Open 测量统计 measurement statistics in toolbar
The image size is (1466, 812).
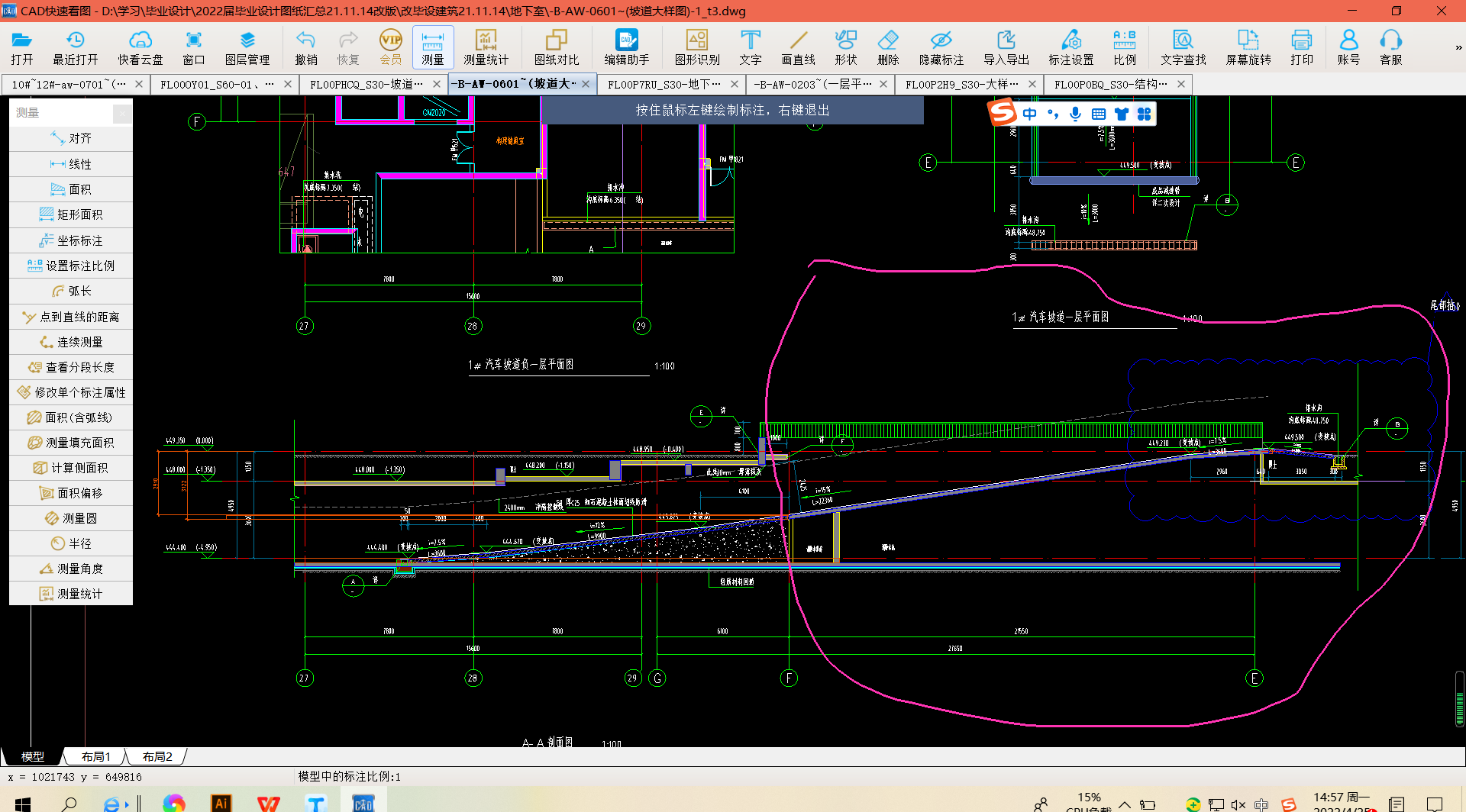tap(486, 47)
